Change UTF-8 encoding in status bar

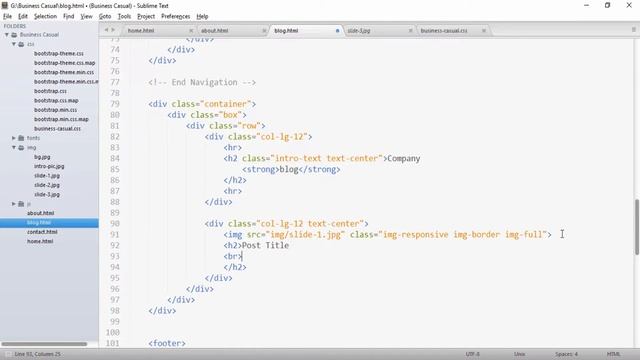pos(473,354)
